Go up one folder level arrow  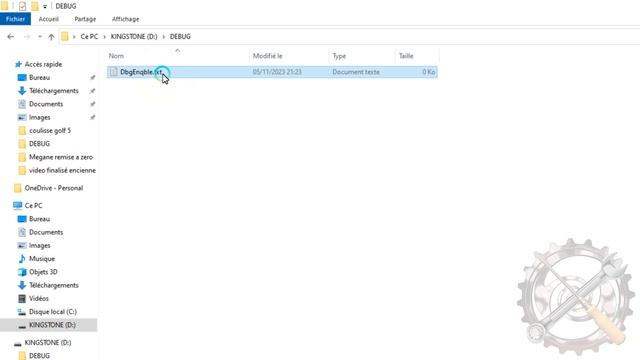[51, 37]
